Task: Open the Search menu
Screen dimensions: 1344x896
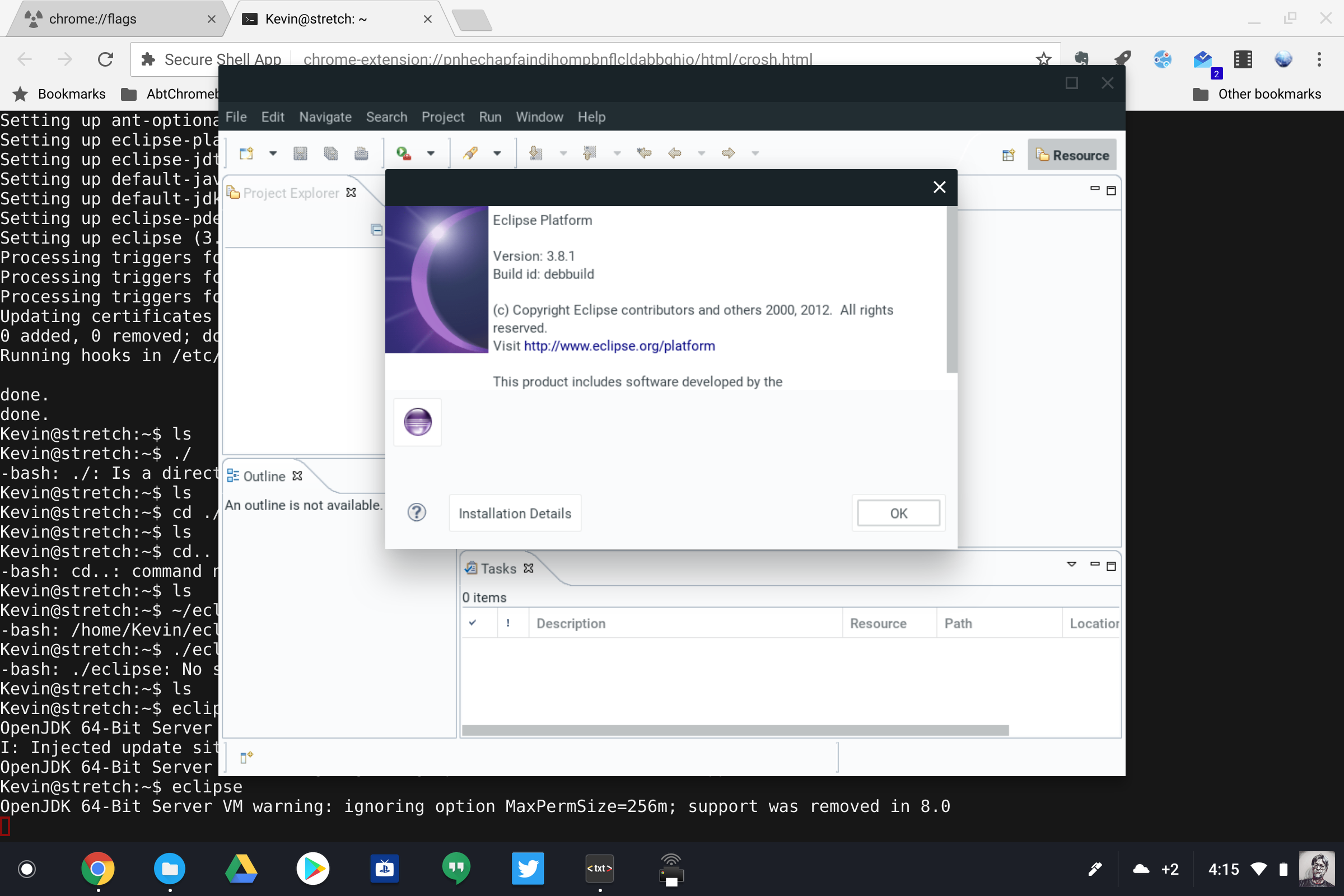Action: coord(387,117)
